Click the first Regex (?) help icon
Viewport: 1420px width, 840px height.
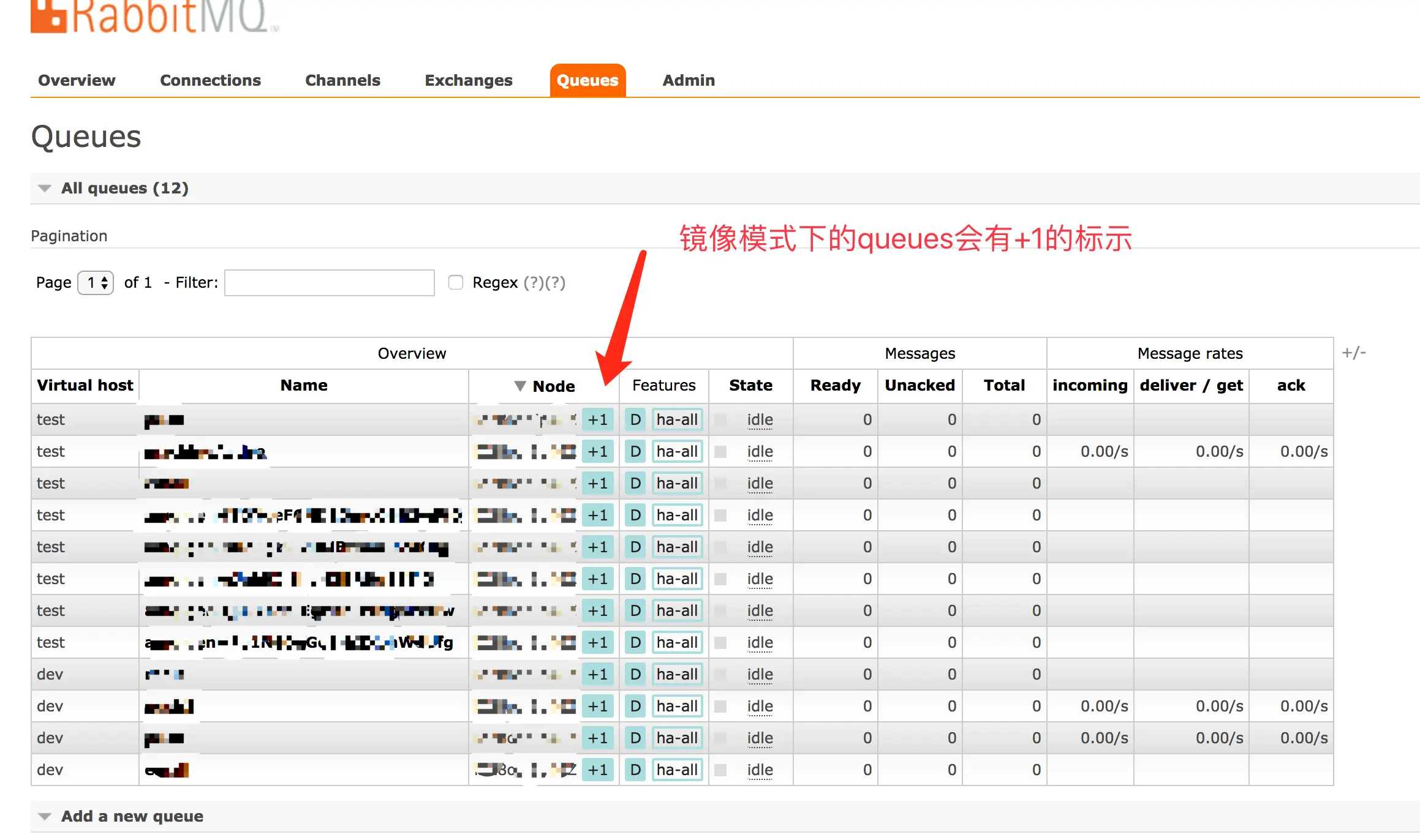click(533, 283)
